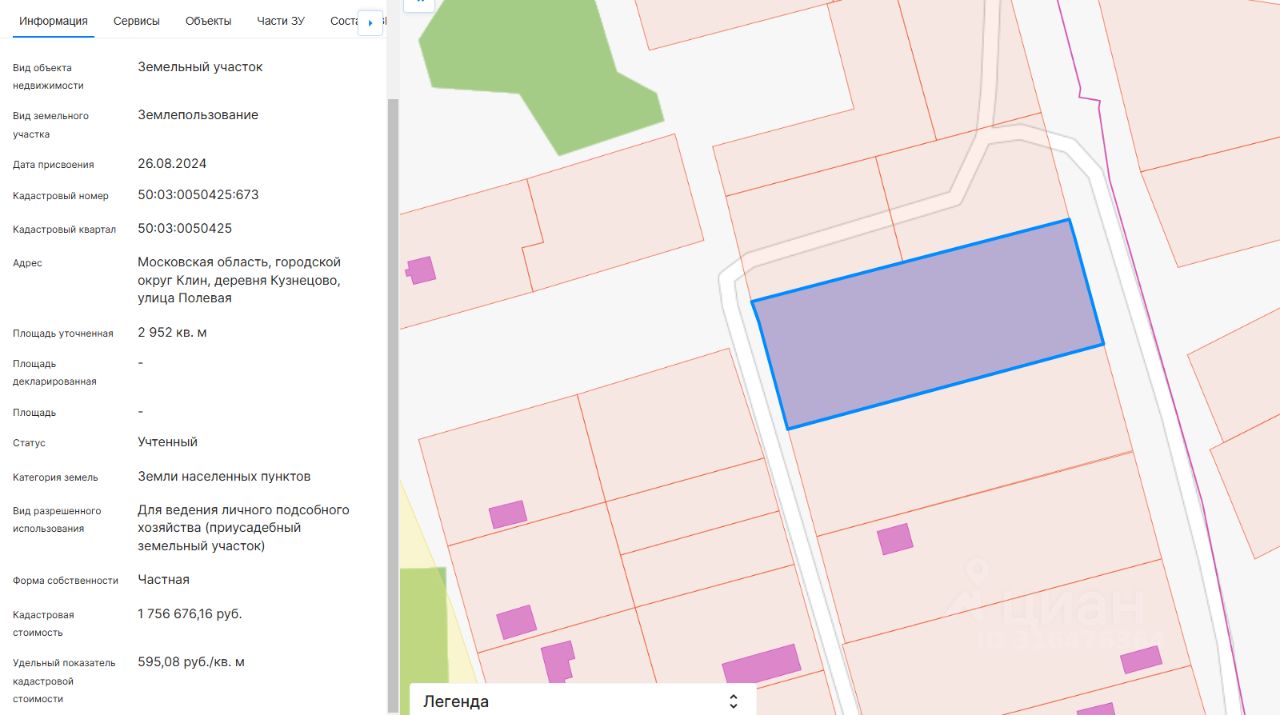Click the Кадастровый квартал value 50:03:0050425
Screen dimensions: 1280x715
185,229
